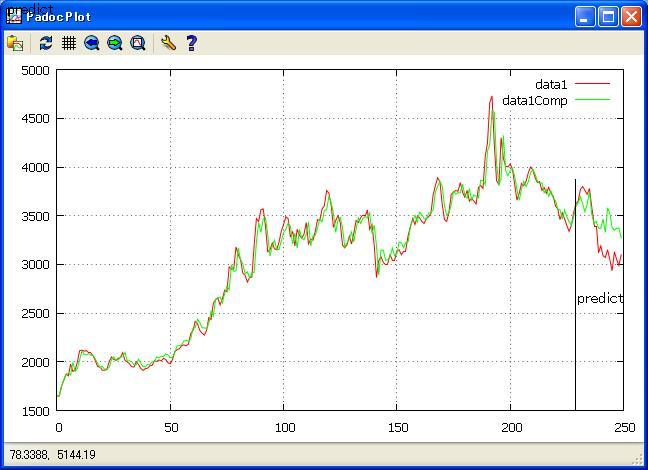The image size is (648, 470).
Task: Open settings with the wrench icon
Action: pyautogui.click(x=168, y=43)
